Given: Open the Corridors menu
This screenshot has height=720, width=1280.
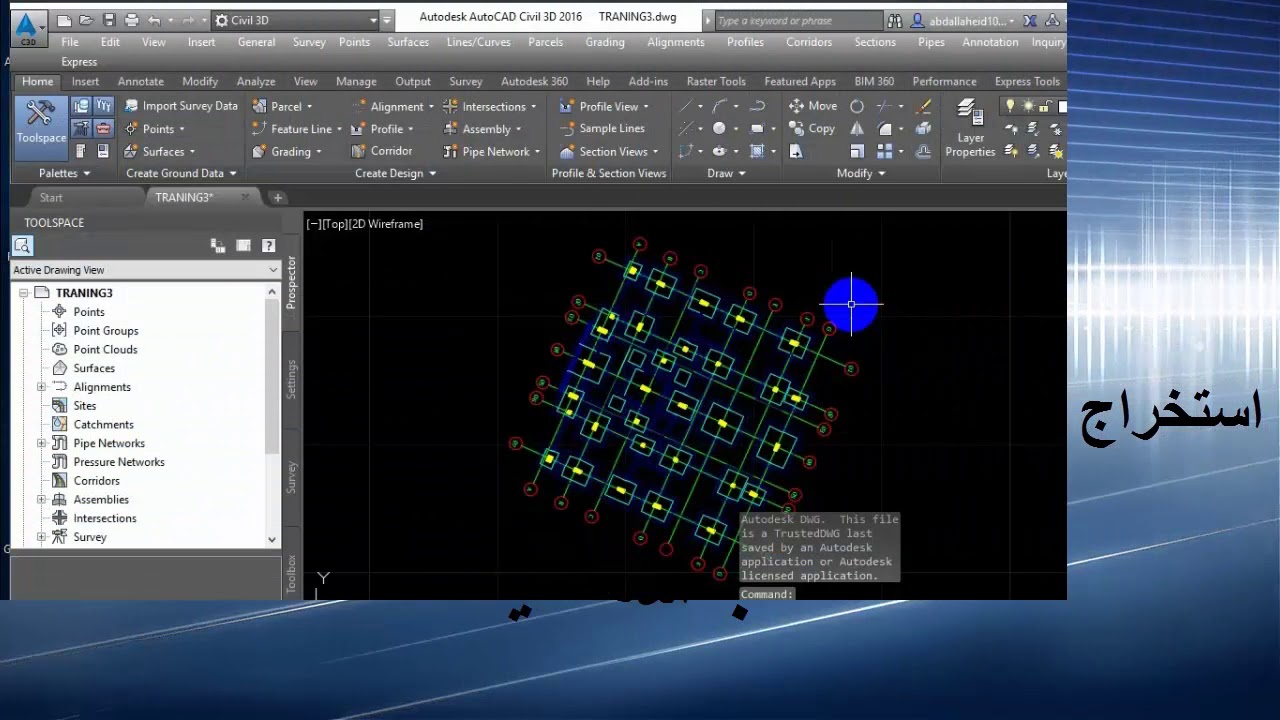Looking at the screenshot, I should [x=809, y=42].
